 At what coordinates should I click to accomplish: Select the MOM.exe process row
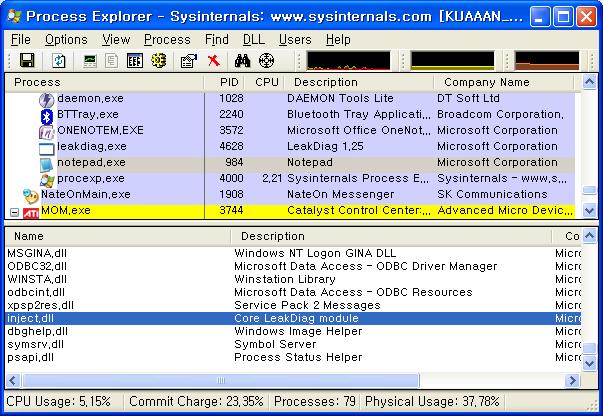[x=290, y=211]
